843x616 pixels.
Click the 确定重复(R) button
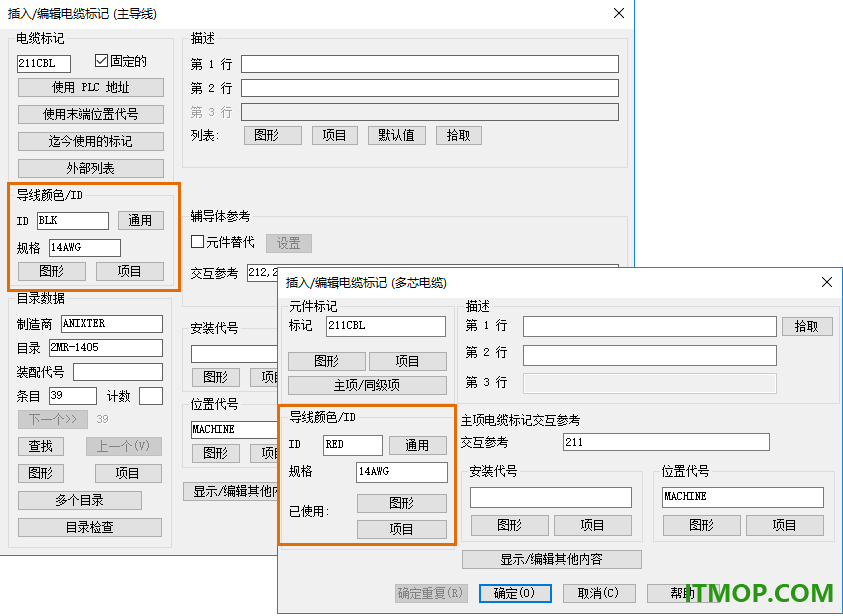tap(431, 593)
